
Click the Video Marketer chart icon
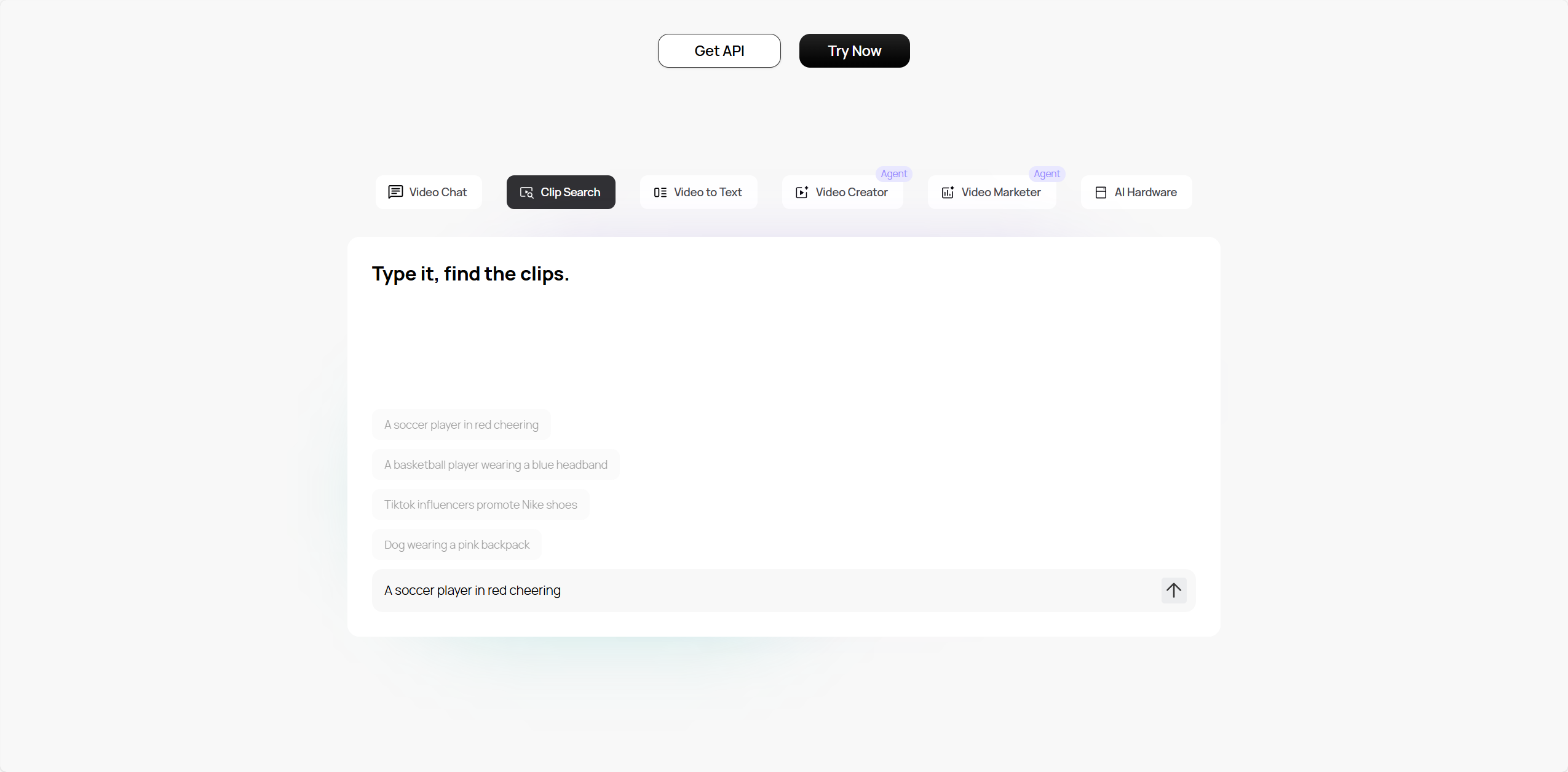pos(948,193)
